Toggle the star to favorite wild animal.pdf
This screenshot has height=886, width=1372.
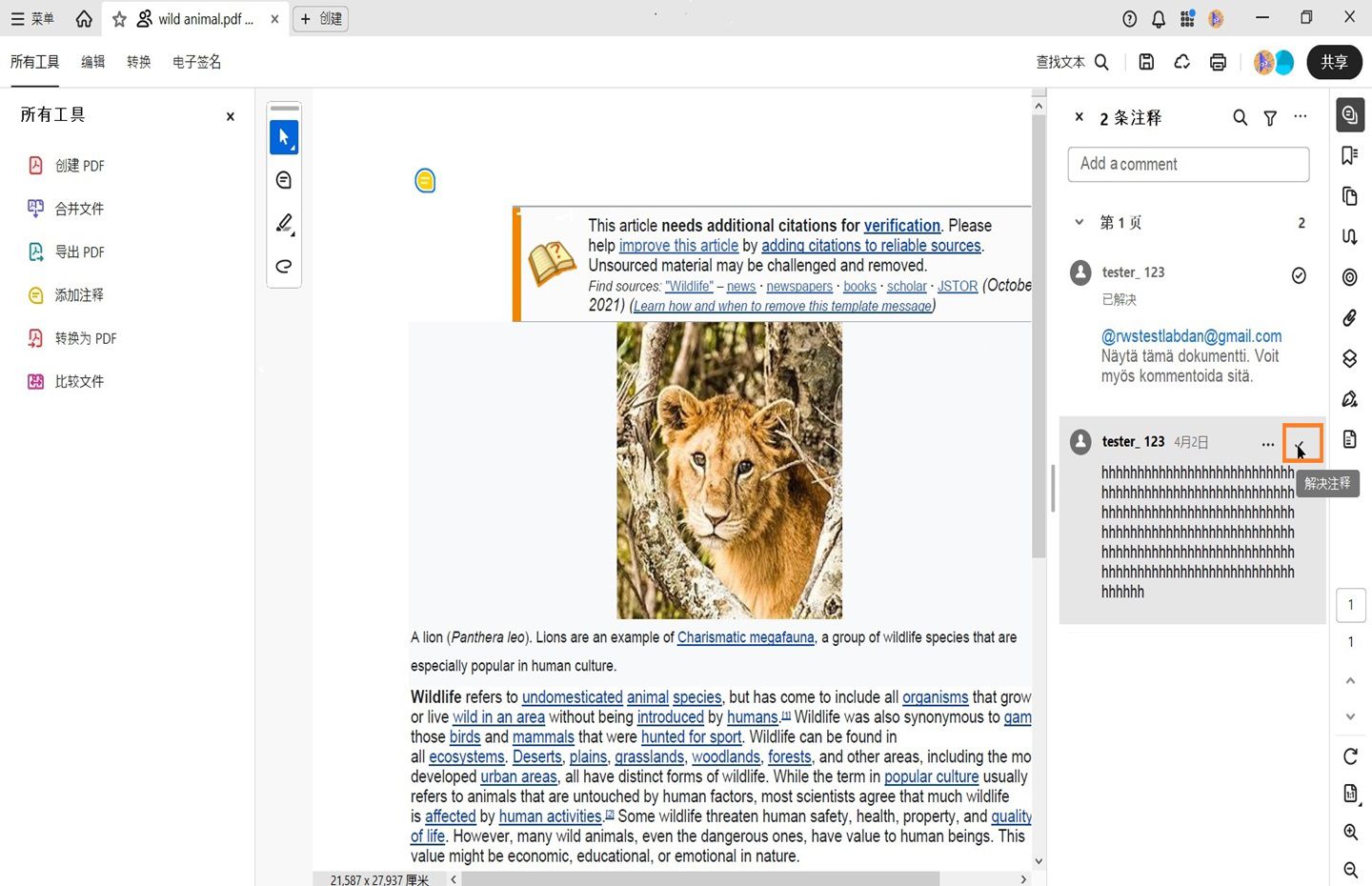coord(119,19)
